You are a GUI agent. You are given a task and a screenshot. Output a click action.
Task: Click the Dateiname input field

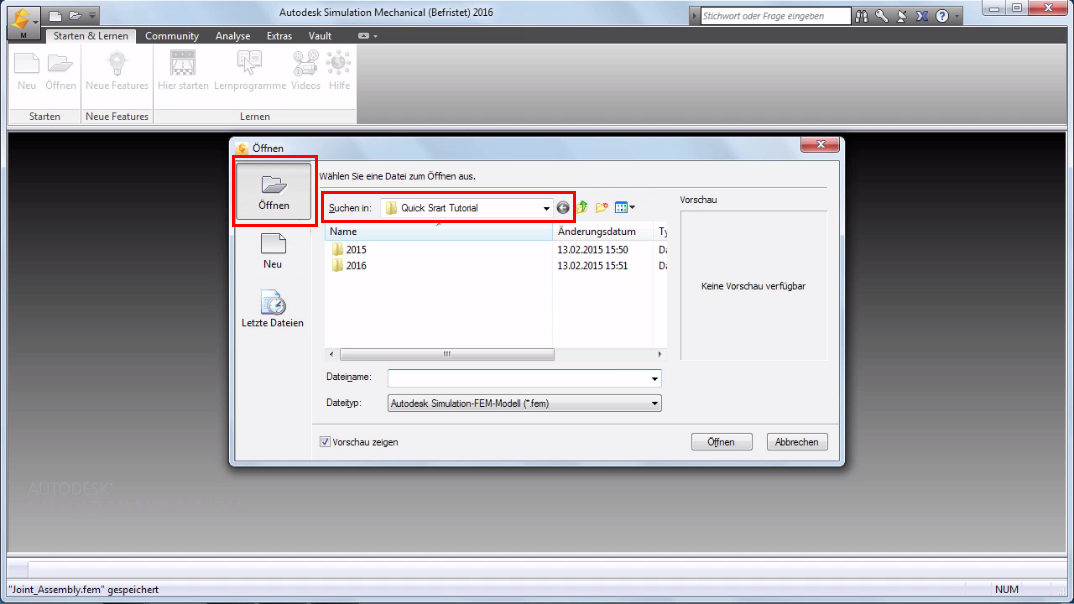517,378
